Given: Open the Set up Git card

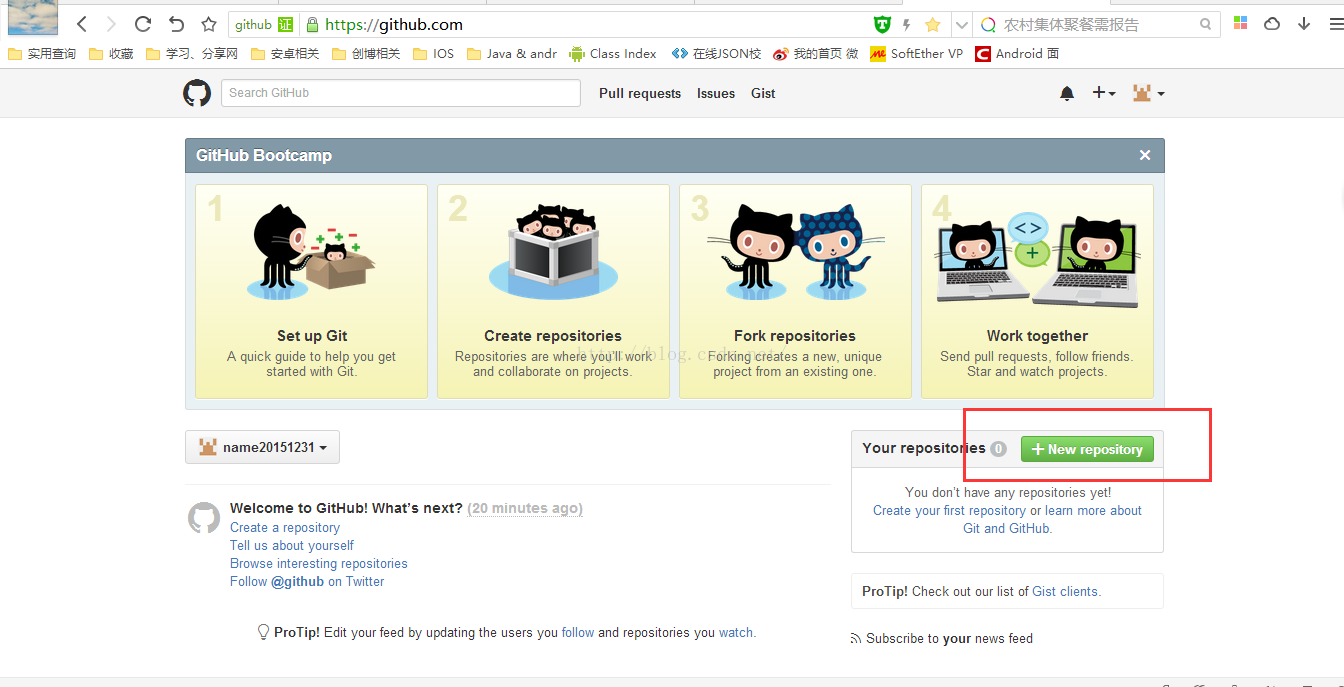Looking at the screenshot, I should tap(311, 291).
